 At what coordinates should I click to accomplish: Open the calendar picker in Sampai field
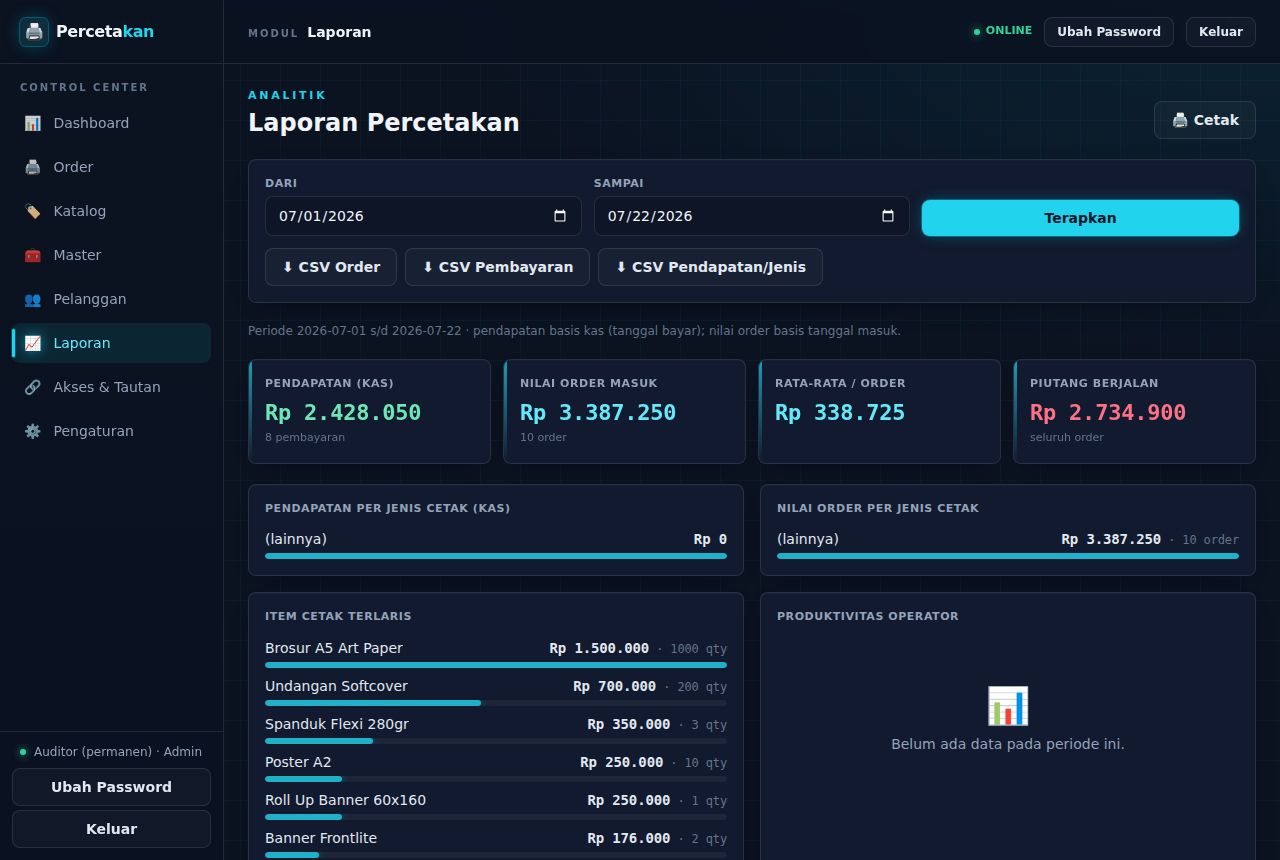click(x=888, y=216)
